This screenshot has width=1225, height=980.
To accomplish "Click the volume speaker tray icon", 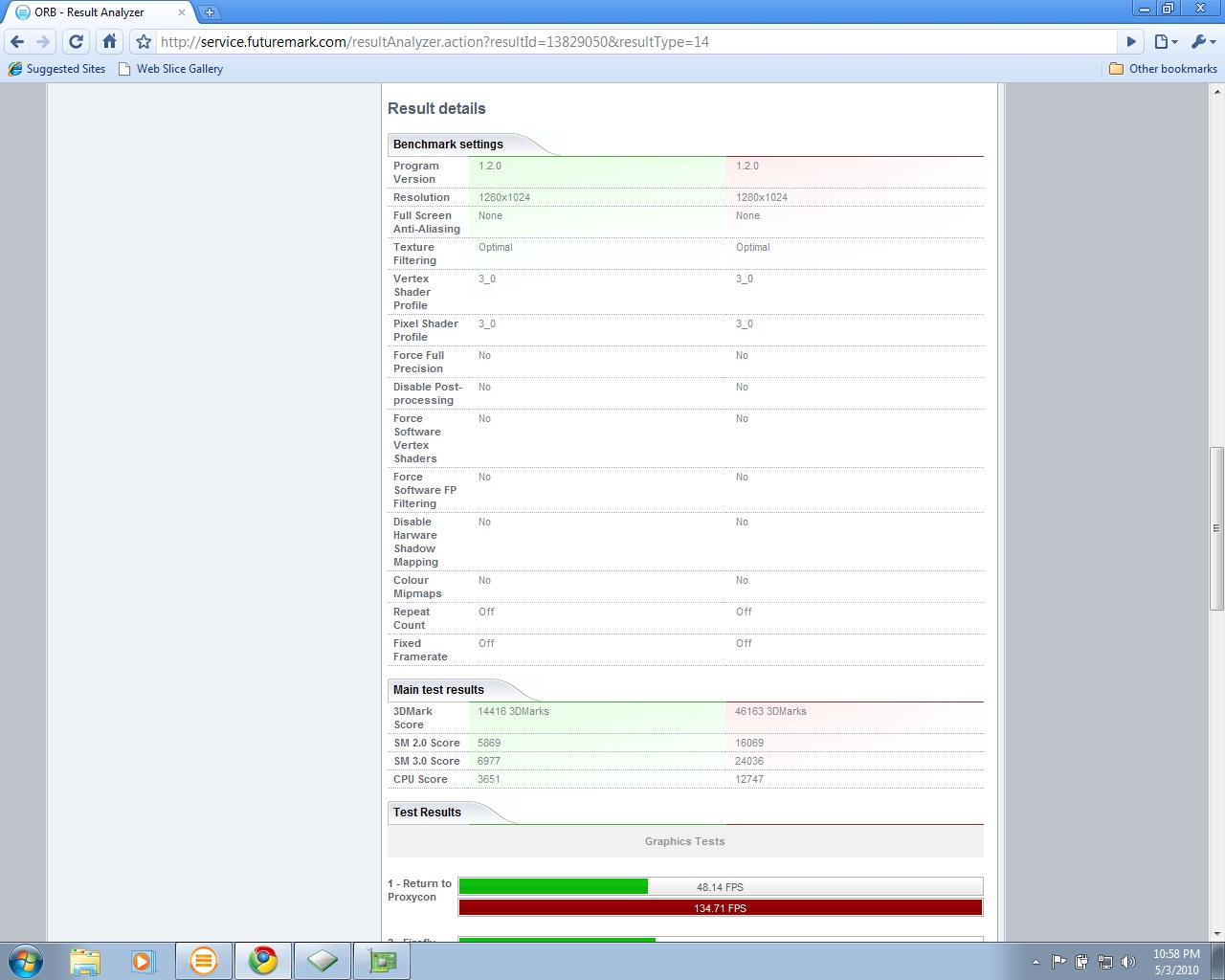I will [1128, 962].
